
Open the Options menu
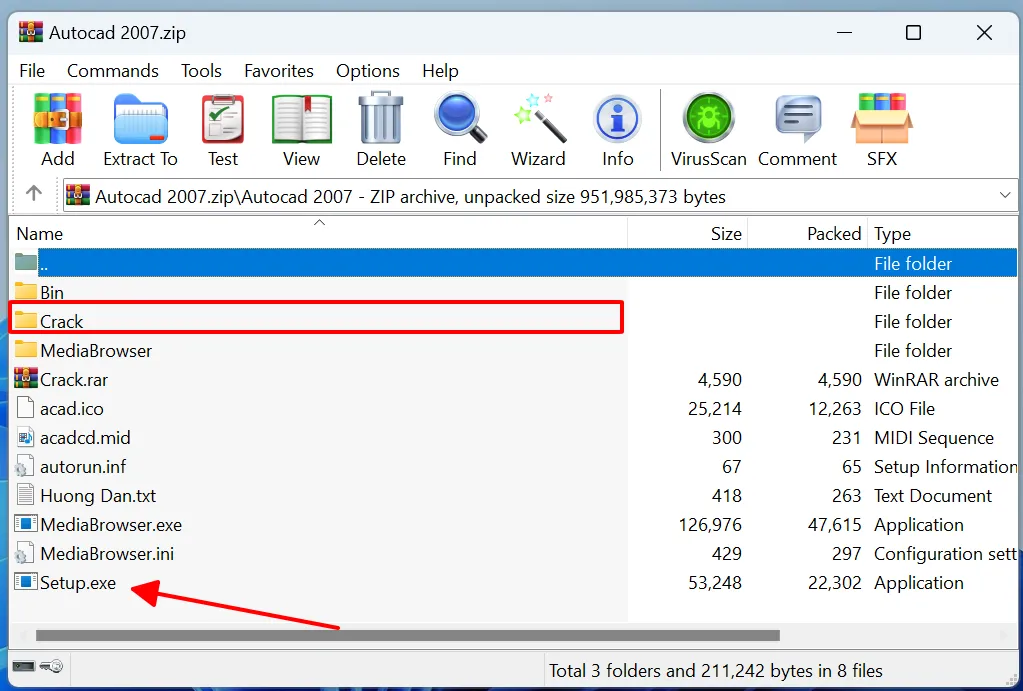(x=367, y=71)
